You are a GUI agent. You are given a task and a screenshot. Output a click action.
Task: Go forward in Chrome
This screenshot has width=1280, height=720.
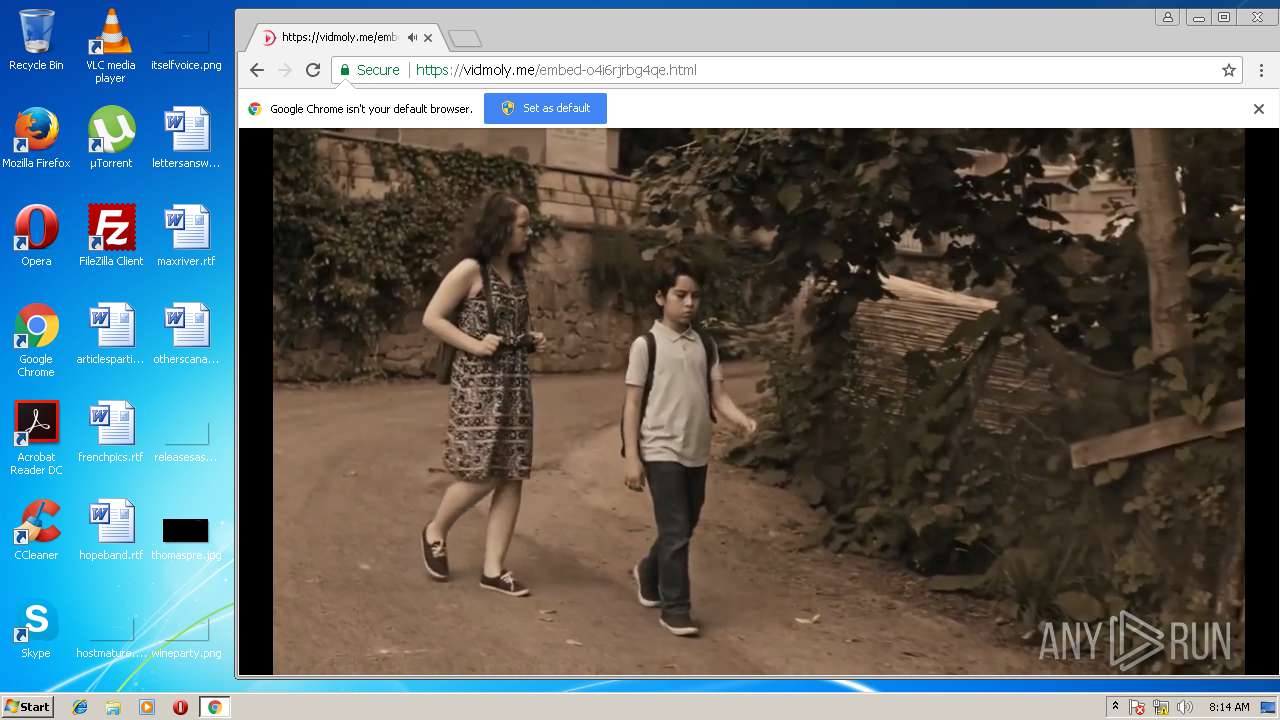tap(285, 70)
